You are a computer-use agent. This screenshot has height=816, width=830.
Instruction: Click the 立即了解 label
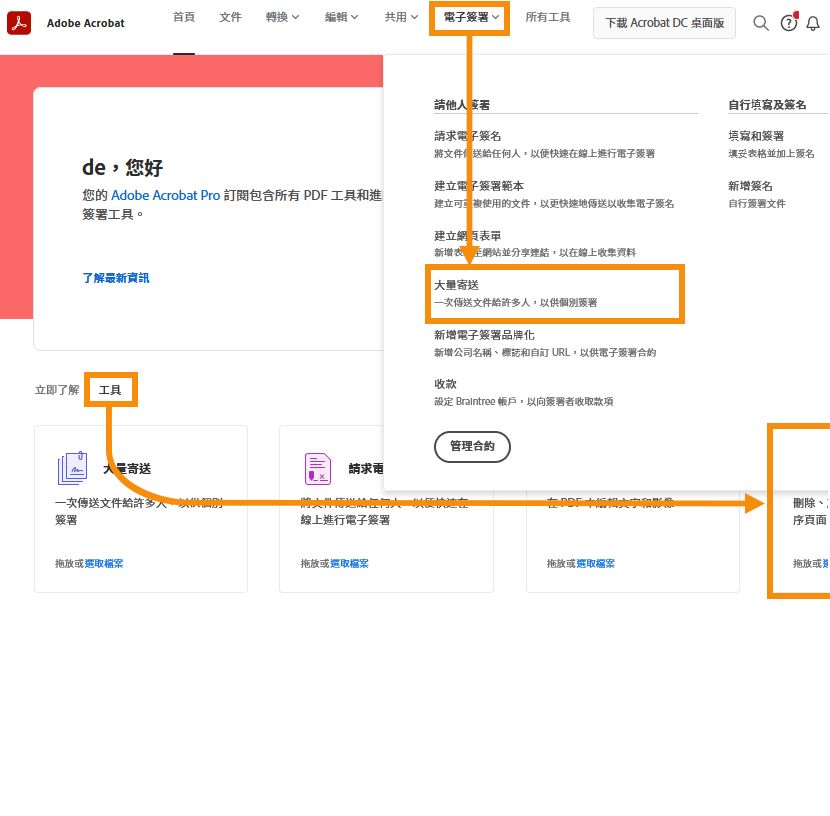pos(57,390)
